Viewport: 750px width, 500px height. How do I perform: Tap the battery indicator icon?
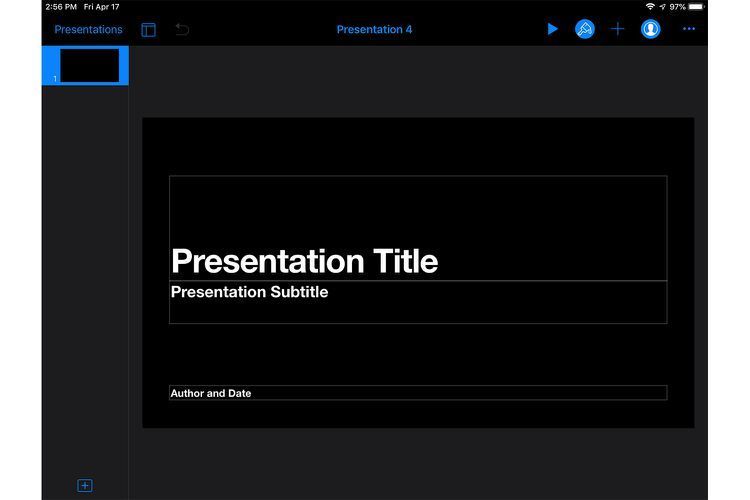click(x=698, y=7)
